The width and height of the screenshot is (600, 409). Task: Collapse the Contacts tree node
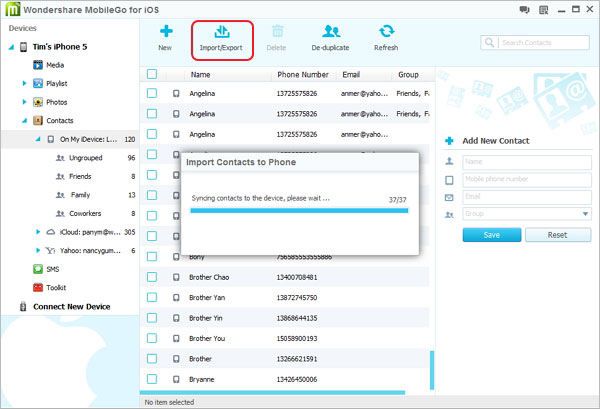(x=24, y=121)
